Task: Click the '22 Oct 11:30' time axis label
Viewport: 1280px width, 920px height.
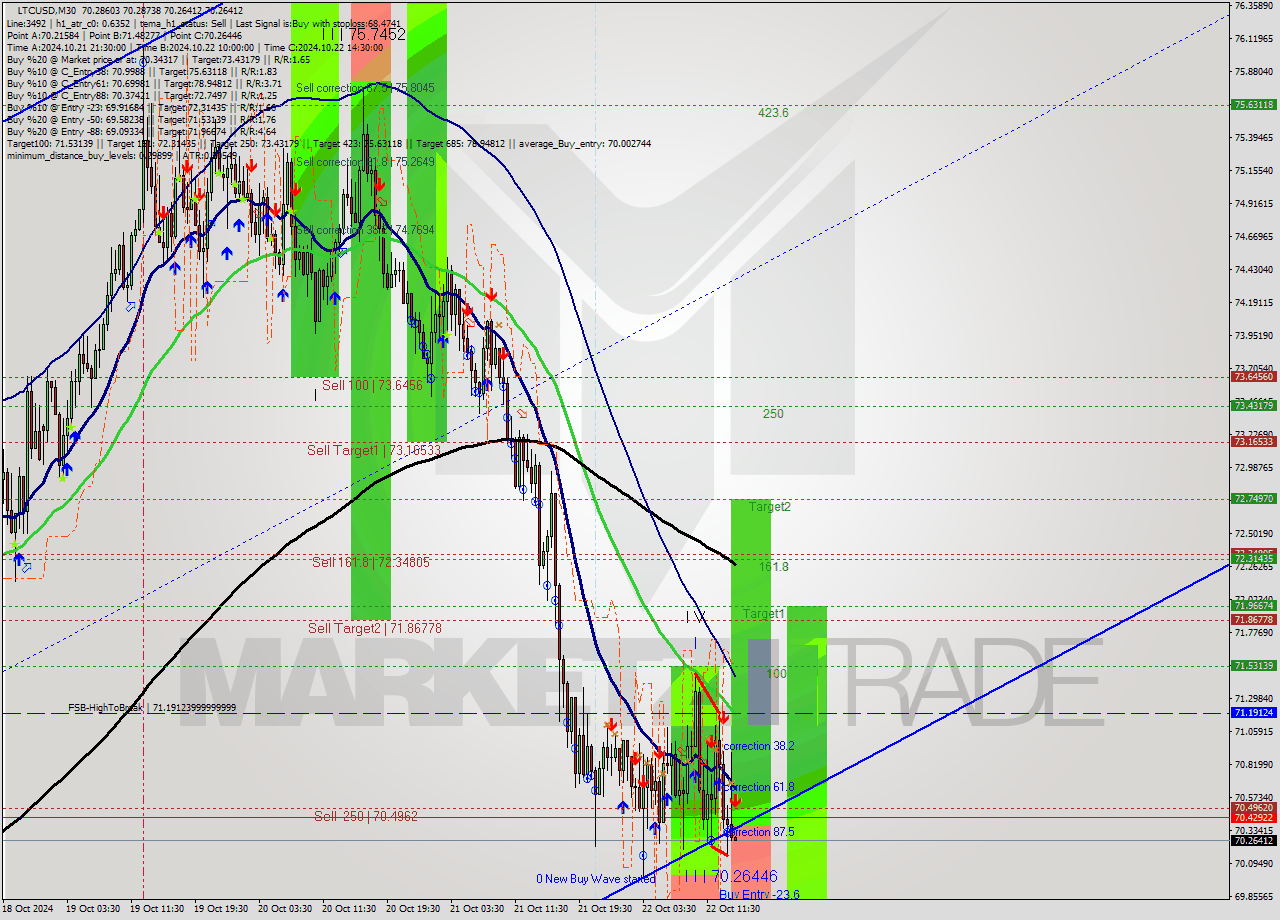Action: [733, 909]
